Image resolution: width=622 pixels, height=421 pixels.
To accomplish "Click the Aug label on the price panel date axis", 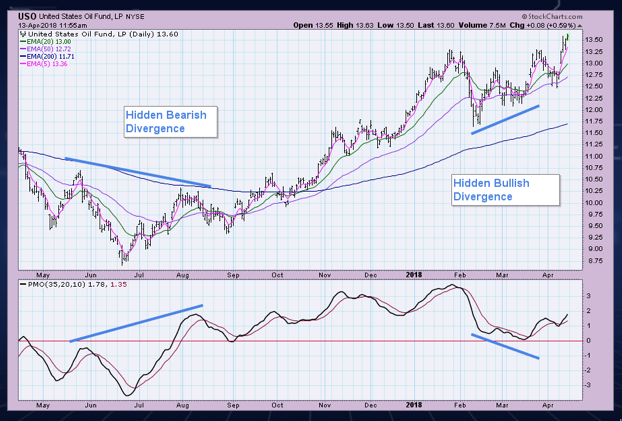I will (x=183, y=275).
